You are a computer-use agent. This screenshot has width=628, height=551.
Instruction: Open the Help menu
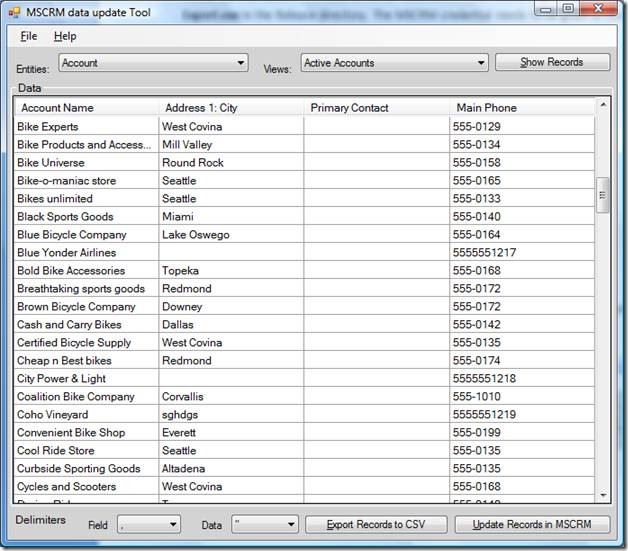[65, 36]
